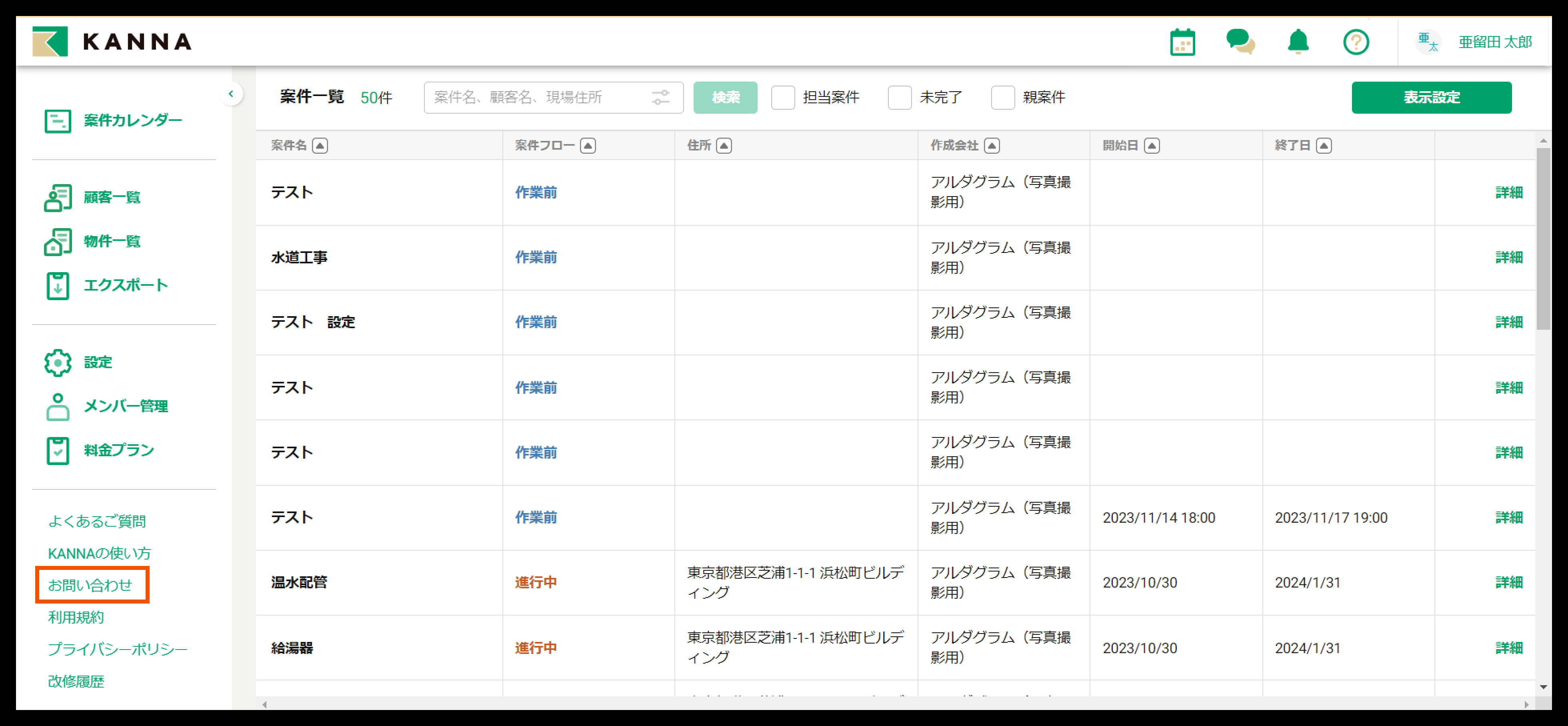Open the chat messages icon
Image resolution: width=1568 pixels, height=726 pixels.
(1240, 42)
